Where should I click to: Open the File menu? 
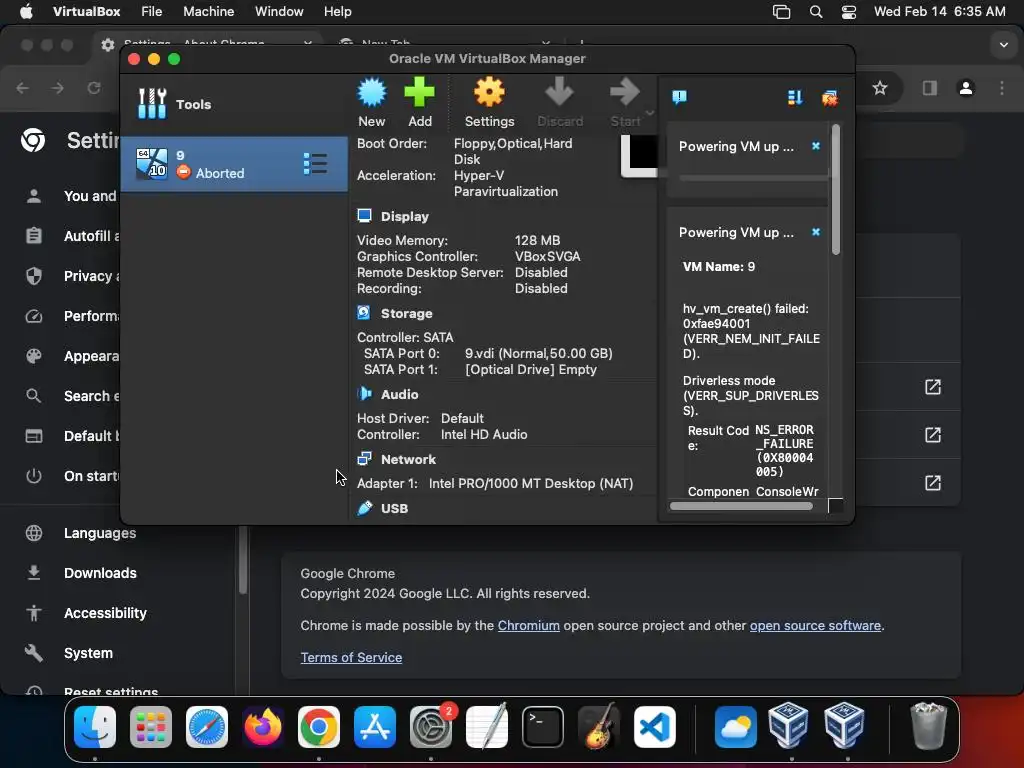152,12
